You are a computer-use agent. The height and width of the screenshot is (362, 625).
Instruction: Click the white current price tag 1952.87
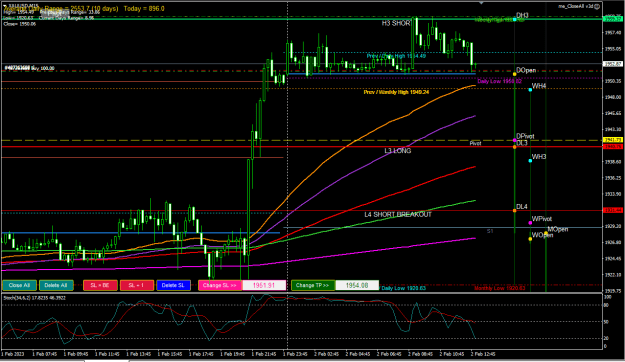[x=613, y=64]
